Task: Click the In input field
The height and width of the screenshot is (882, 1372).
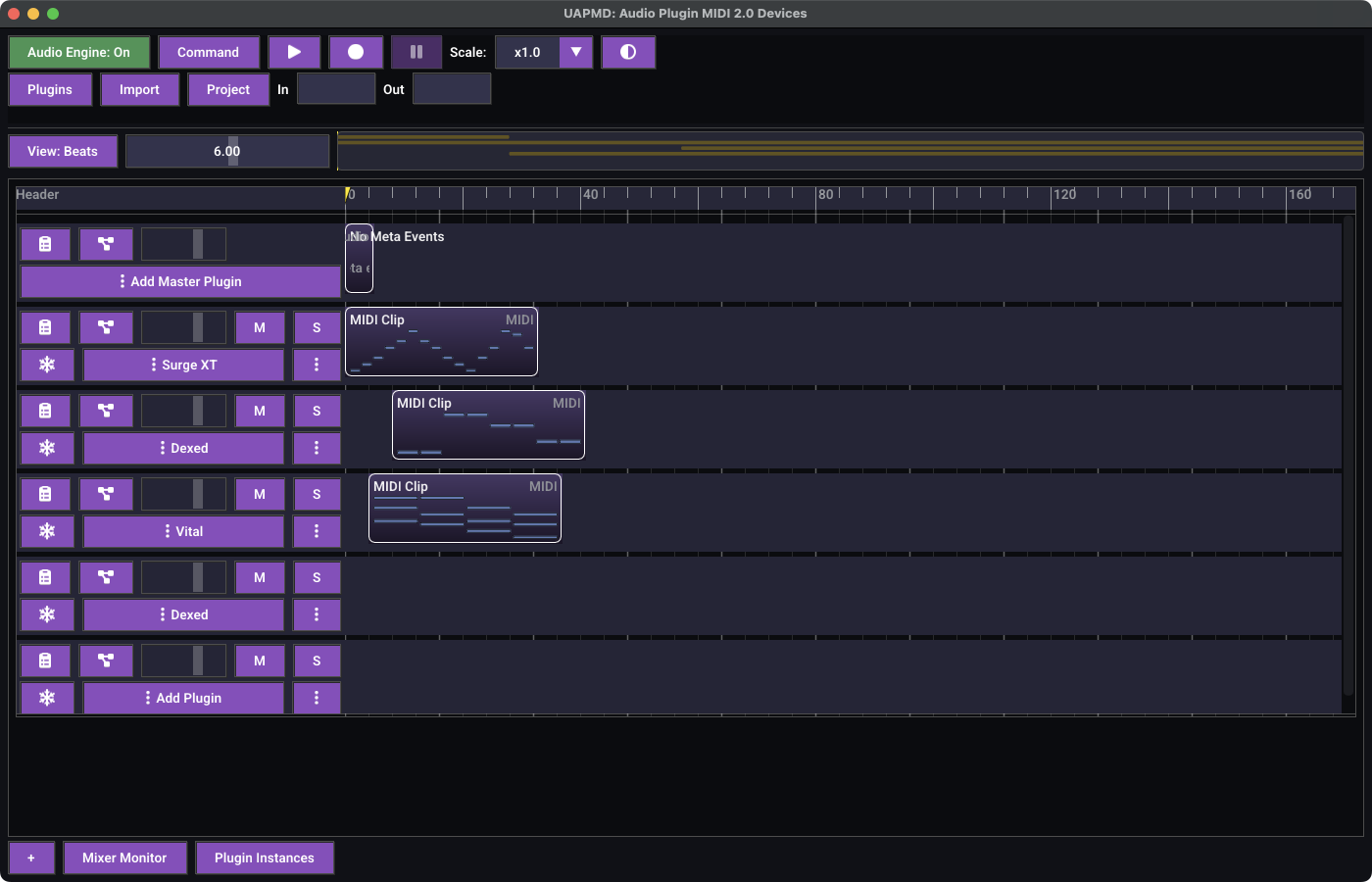Action: coord(336,89)
